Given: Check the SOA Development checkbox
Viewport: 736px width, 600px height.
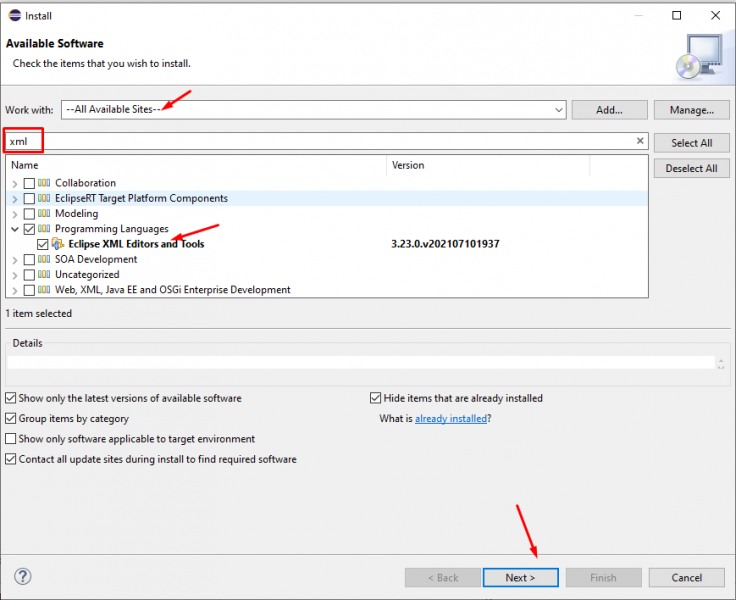Looking at the screenshot, I should [29, 260].
